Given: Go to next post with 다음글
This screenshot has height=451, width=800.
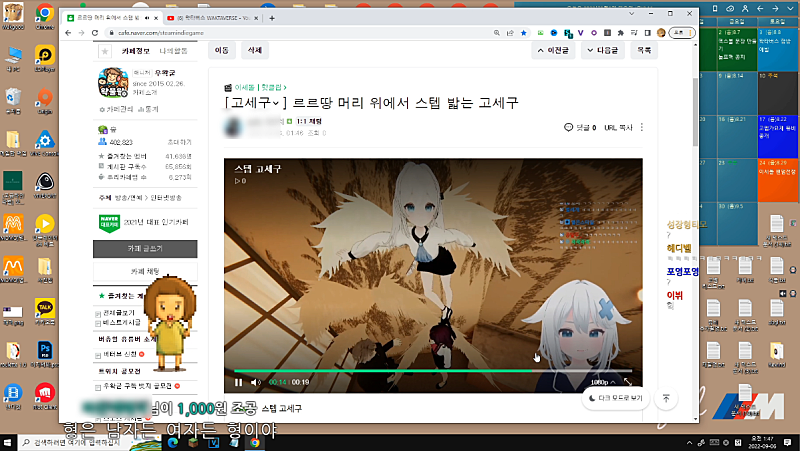Looking at the screenshot, I should pos(603,51).
